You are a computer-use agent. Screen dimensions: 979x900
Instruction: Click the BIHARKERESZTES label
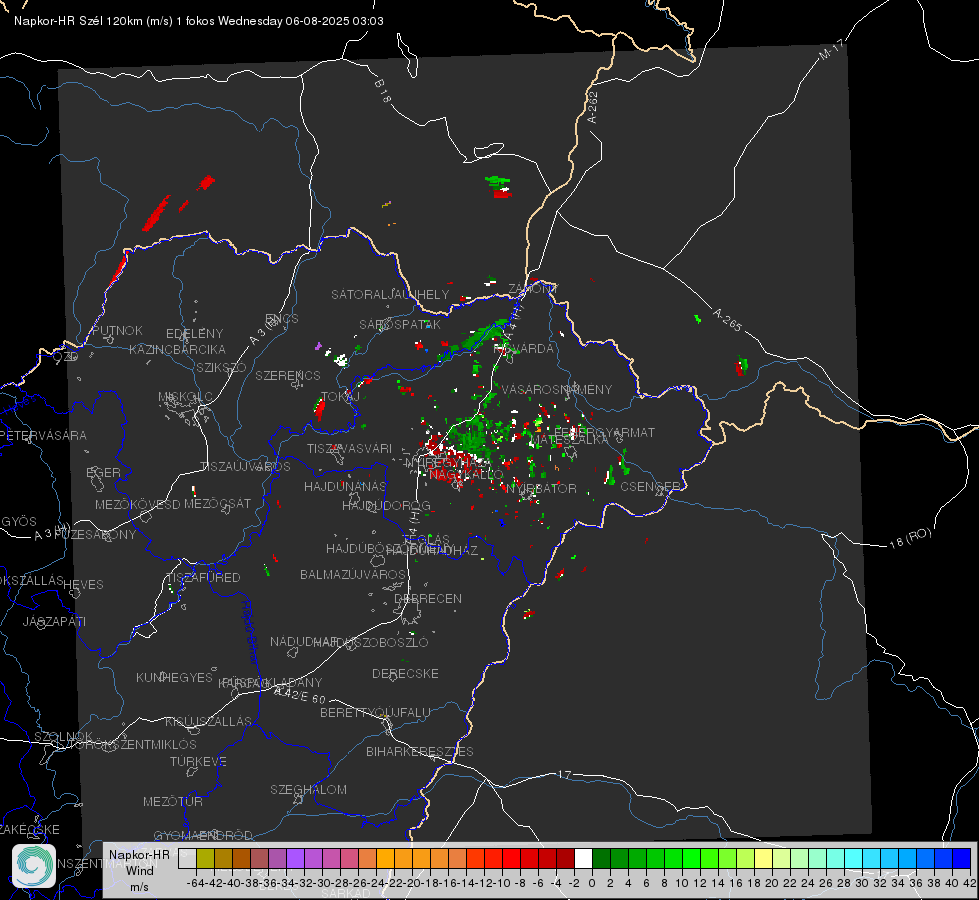click(x=420, y=751)
